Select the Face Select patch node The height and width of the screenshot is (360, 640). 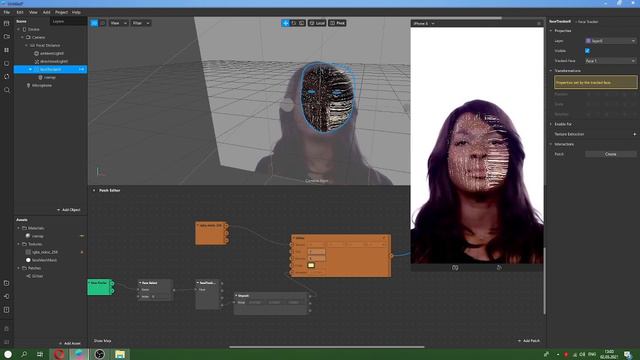click(155, 290)
